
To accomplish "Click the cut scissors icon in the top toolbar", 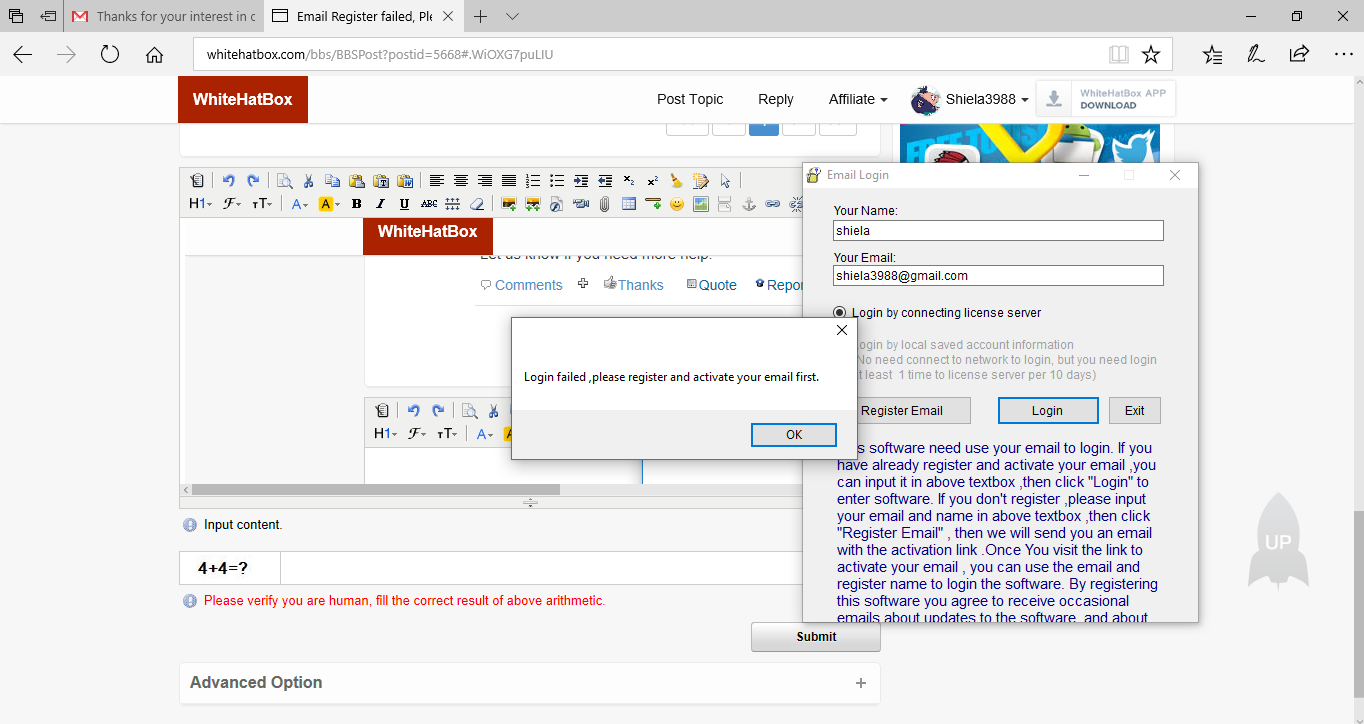I will 308,181.
